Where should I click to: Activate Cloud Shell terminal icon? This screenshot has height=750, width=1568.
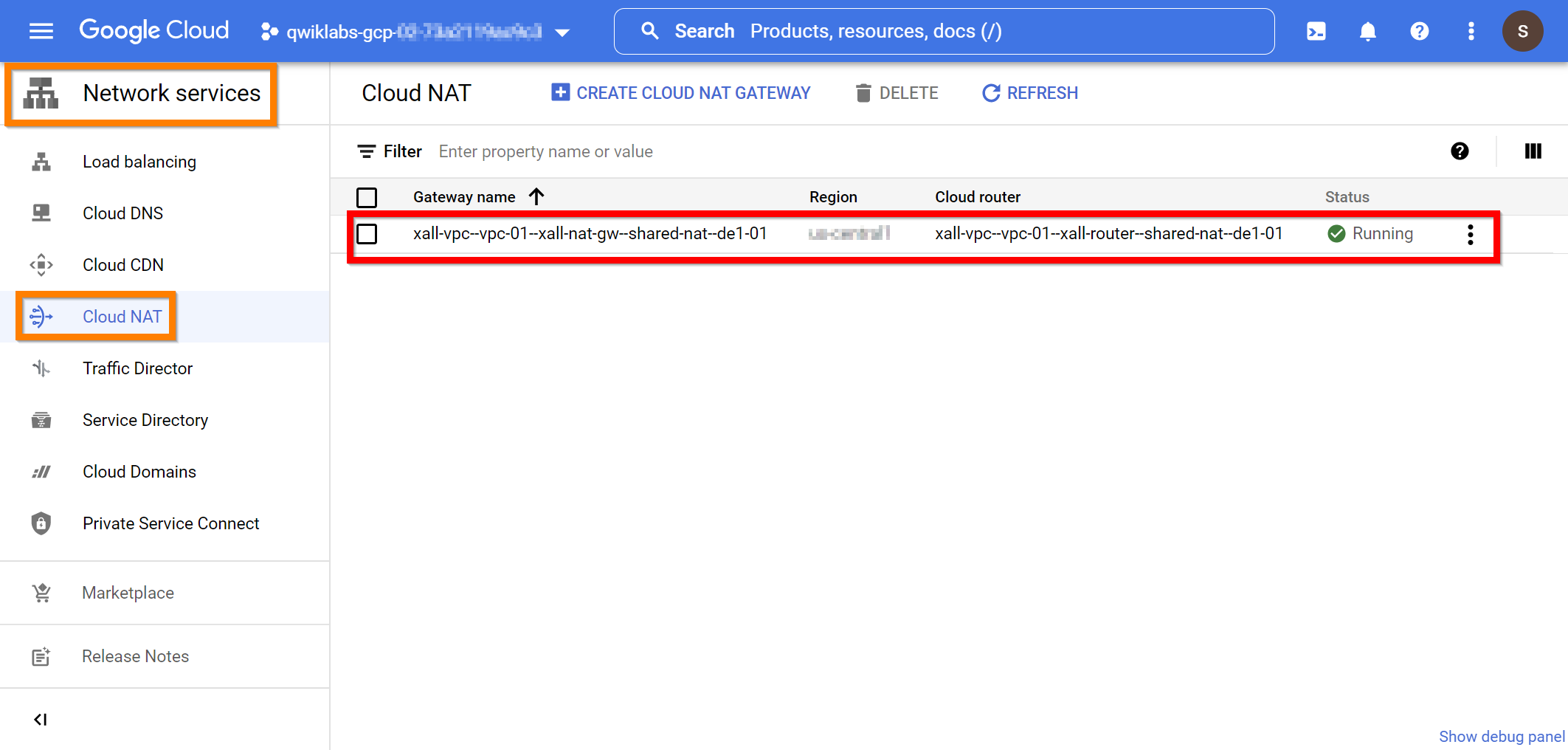point(1316,31)
